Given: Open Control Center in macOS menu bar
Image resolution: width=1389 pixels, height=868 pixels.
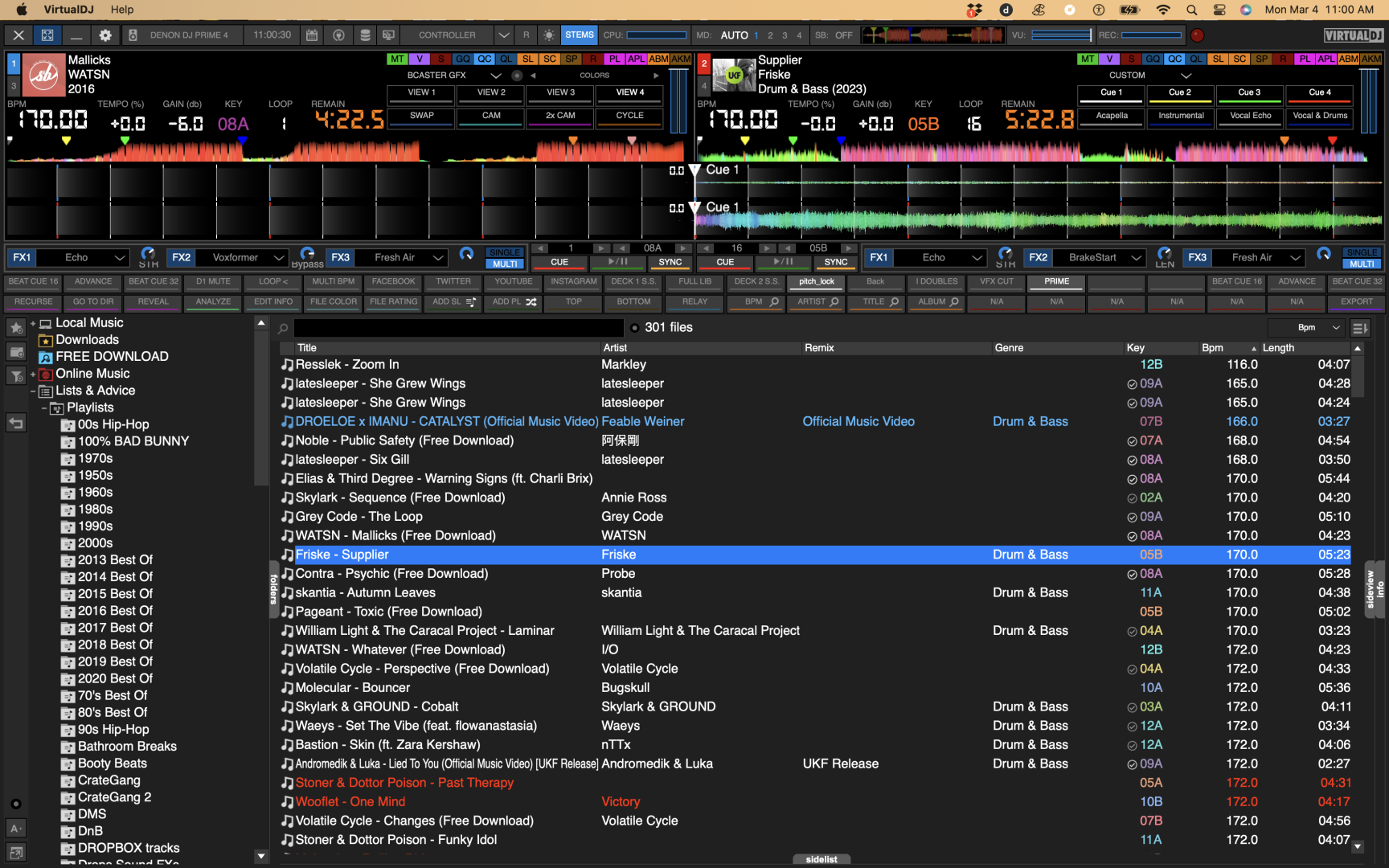Looking at the screenshot, I should (1219, 10).
